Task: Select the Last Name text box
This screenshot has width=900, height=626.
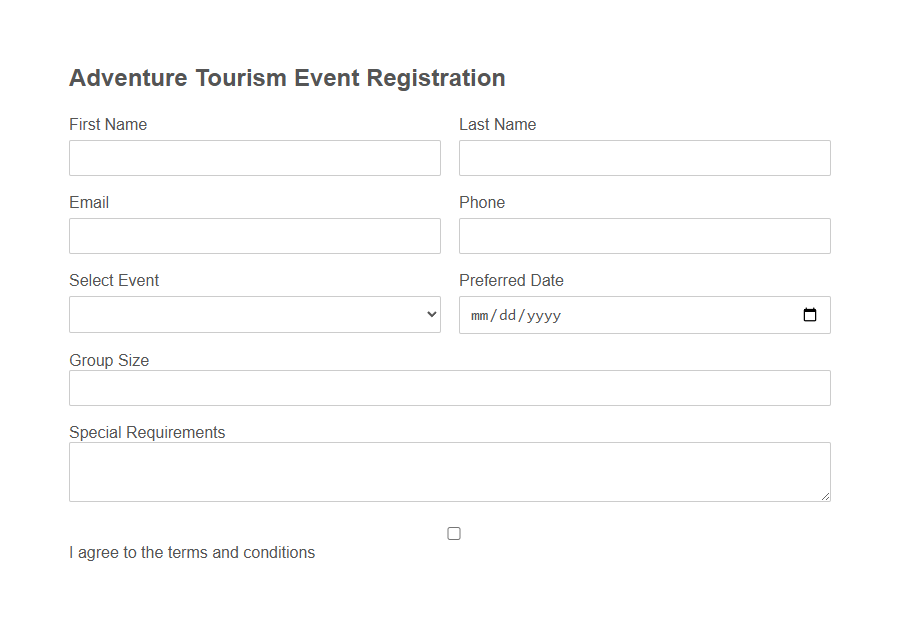Action: [x=644, y=157]
